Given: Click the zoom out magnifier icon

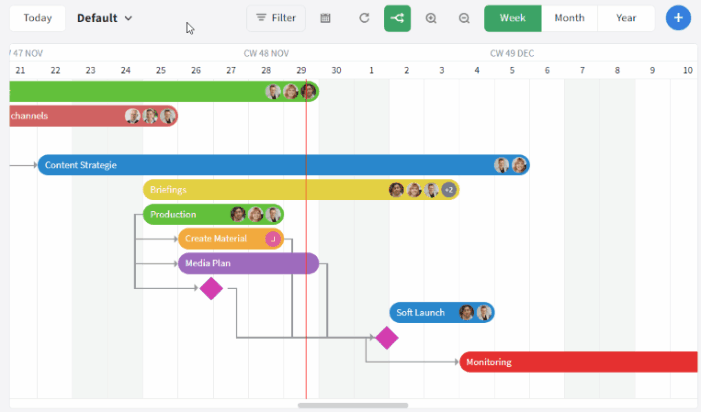Looking at the screenshot, I should tap(464, 18).
